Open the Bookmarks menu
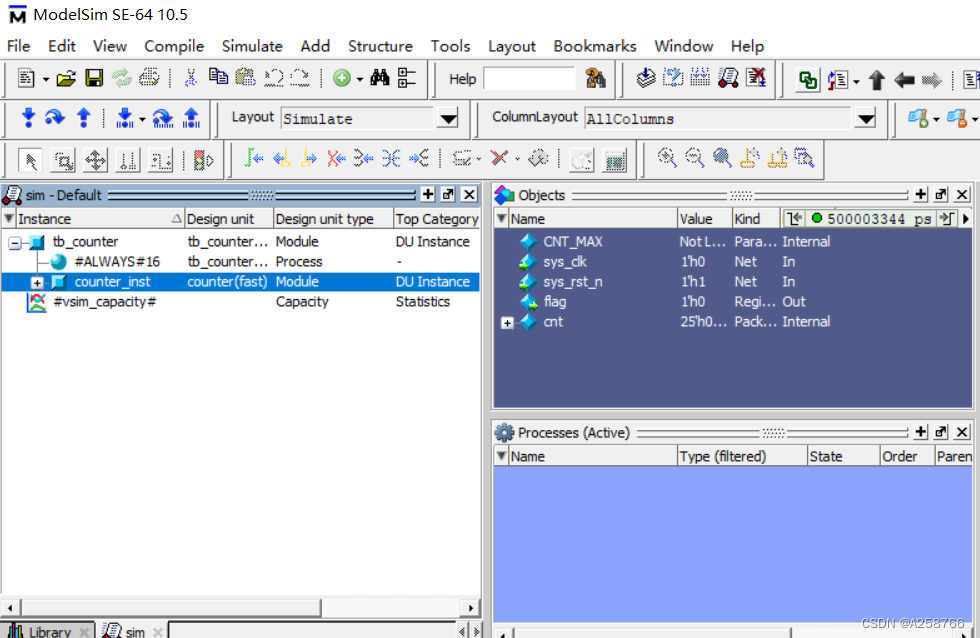 594,46
